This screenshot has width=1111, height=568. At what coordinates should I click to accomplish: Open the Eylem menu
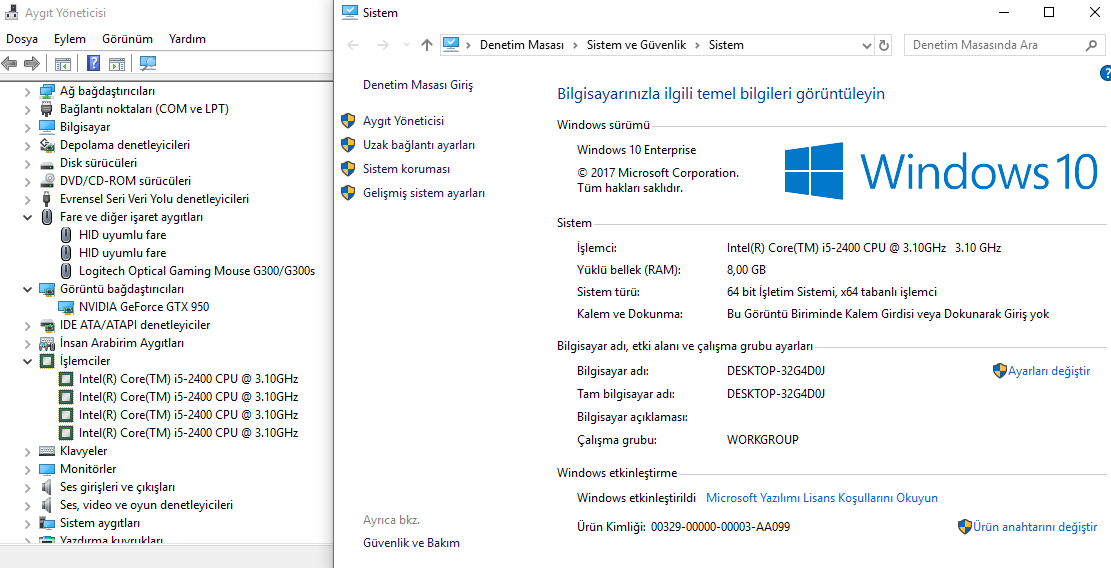click(69, 39)
